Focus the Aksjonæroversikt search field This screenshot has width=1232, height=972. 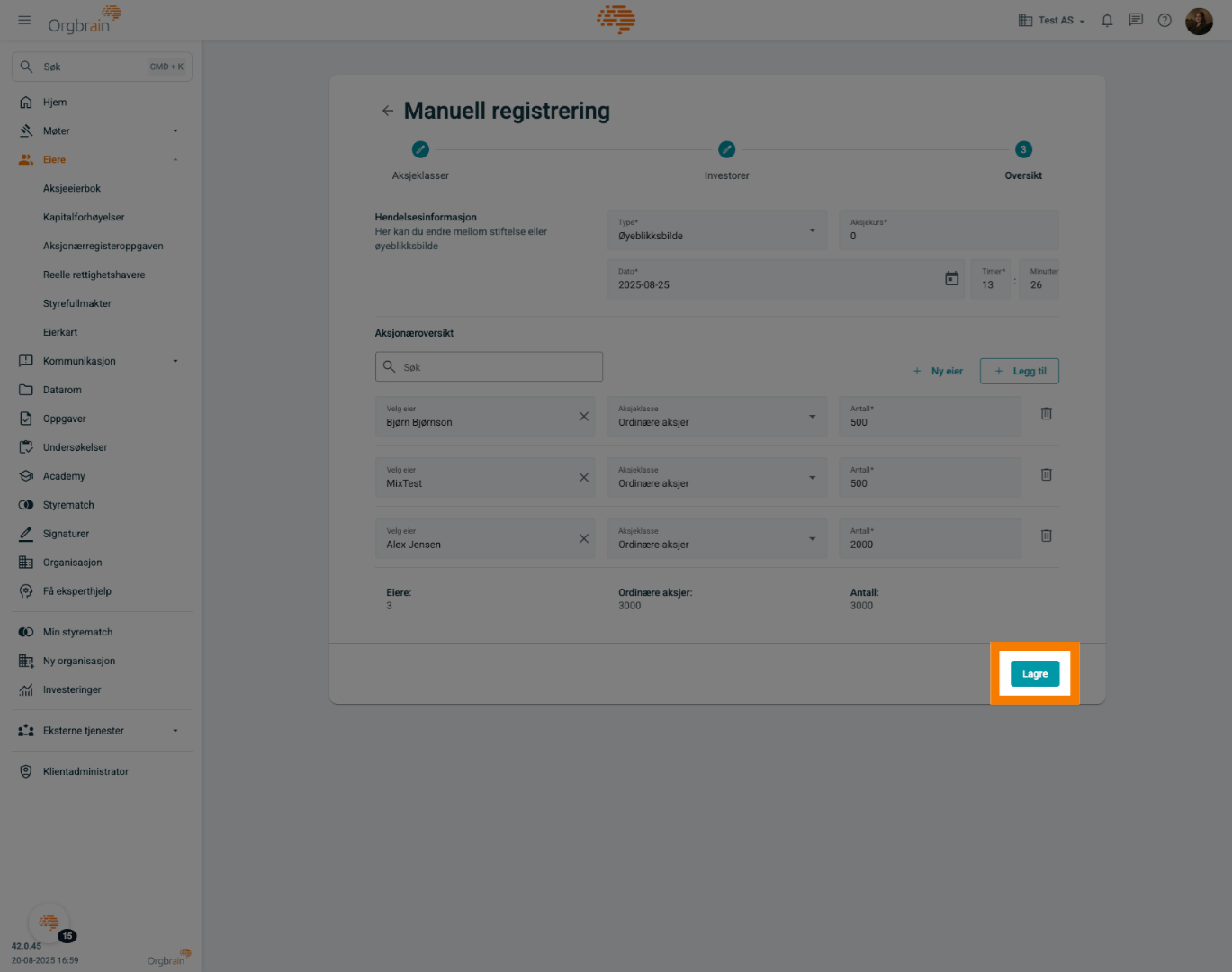(x=489, y=366)
